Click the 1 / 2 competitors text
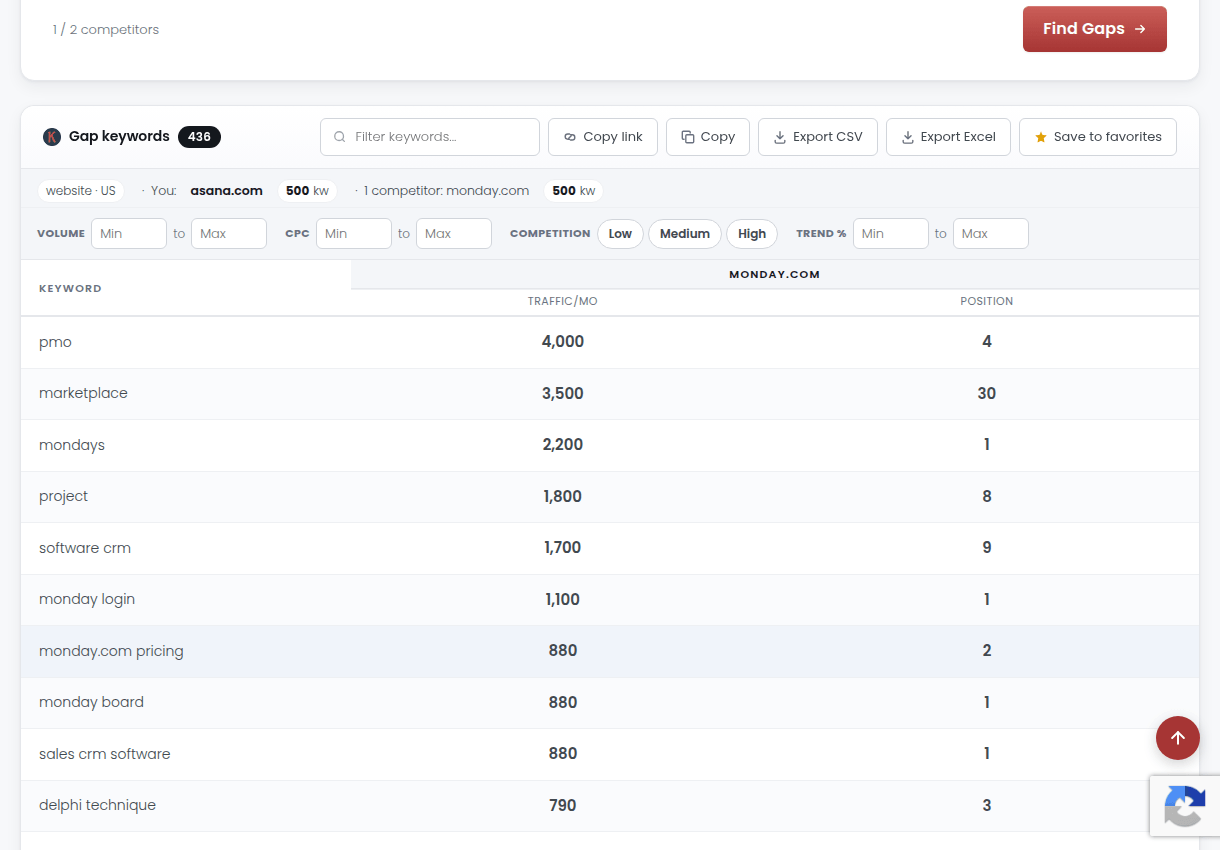The image size is (1220, 850). pyautogui.click(x=106, y=30)
